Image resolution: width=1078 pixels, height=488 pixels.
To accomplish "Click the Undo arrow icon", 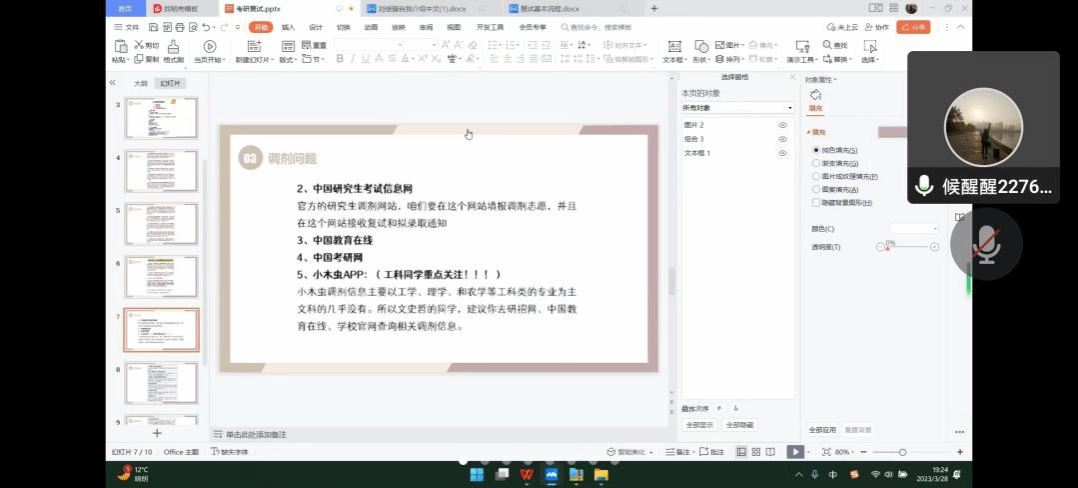I will pos(206,27).
